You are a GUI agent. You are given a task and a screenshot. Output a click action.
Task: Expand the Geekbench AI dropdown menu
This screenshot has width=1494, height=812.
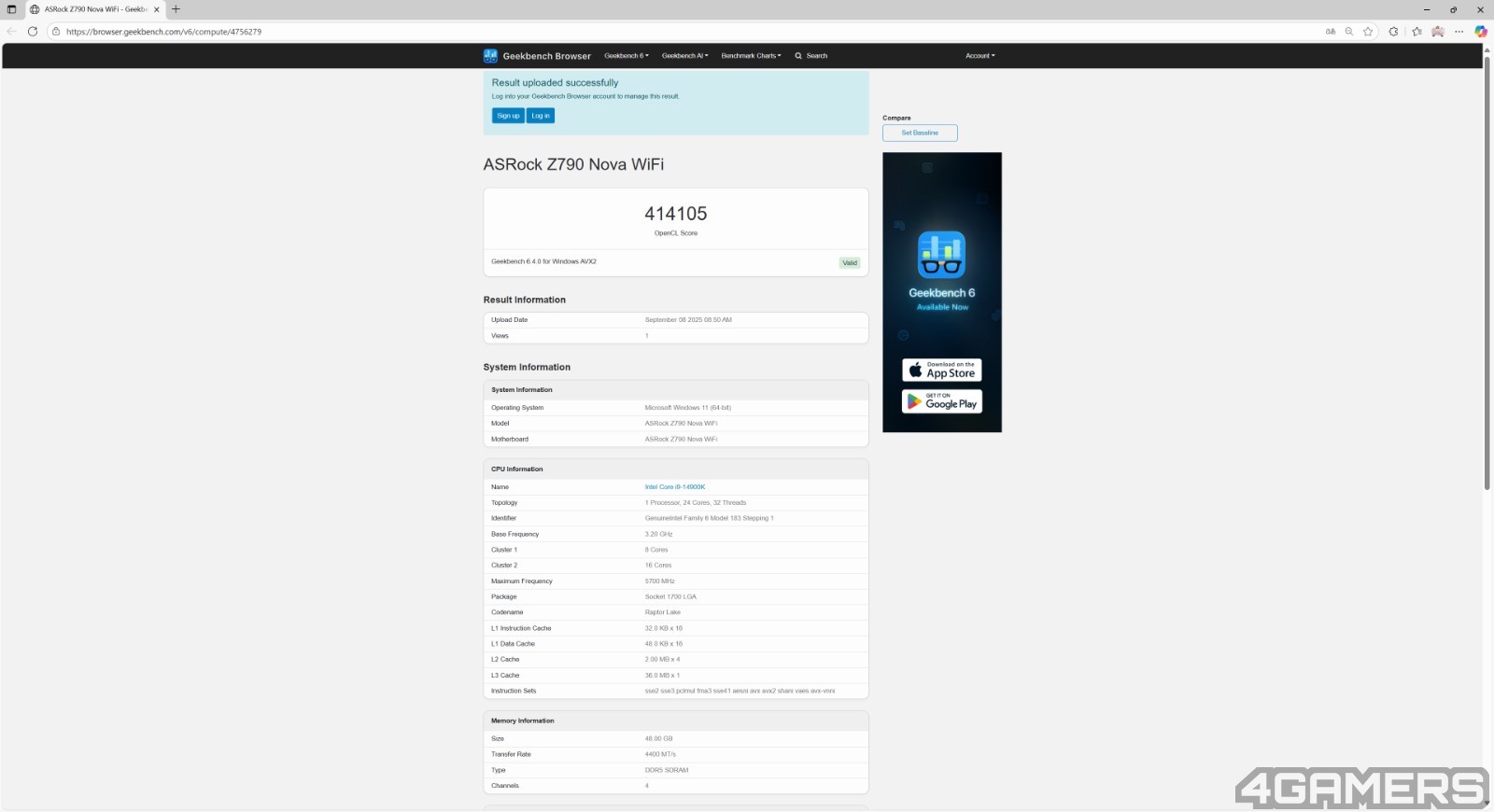pyautogui.click(x=685, y=56)
